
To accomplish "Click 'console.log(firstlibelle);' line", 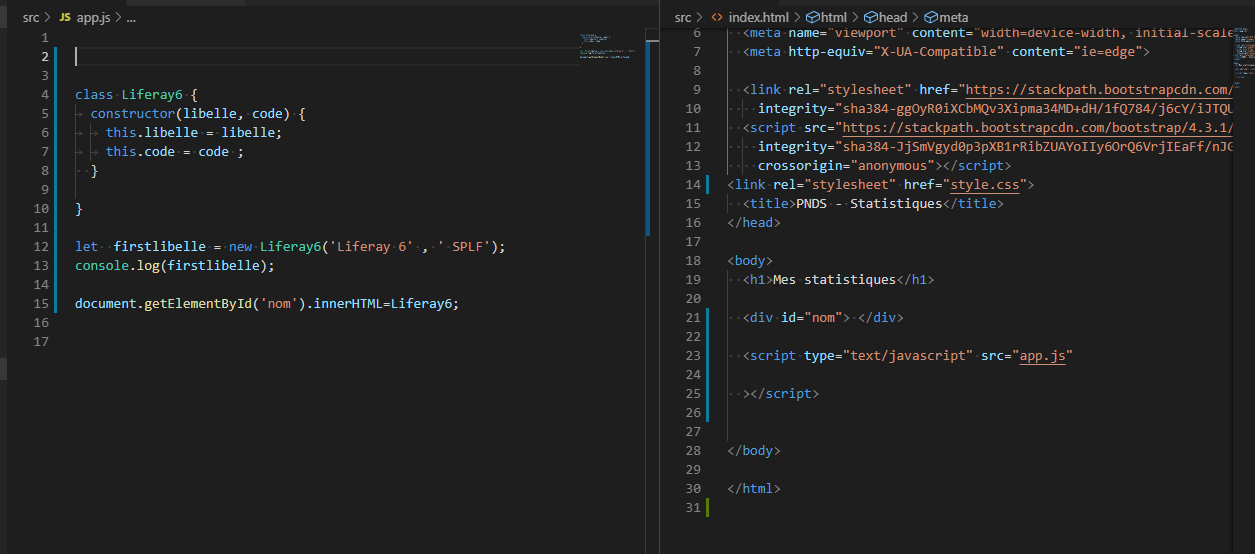I will click(174, 266).
